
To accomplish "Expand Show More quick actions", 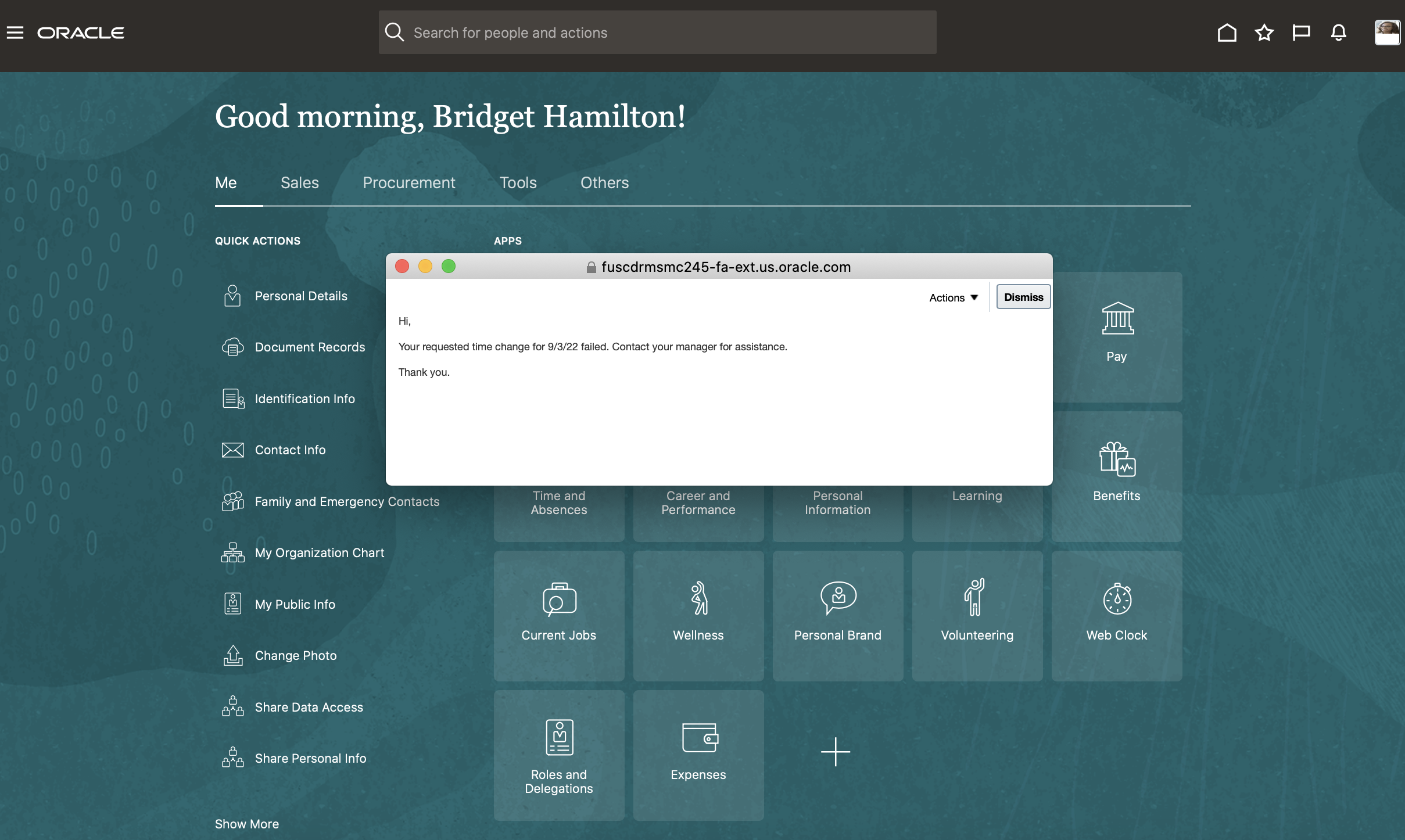I will [x=247, y=824].
